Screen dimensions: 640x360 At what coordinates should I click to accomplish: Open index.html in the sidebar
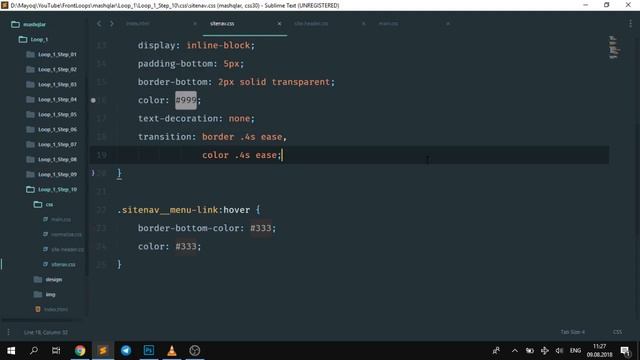pyautogui.click(x=52, y=309)
